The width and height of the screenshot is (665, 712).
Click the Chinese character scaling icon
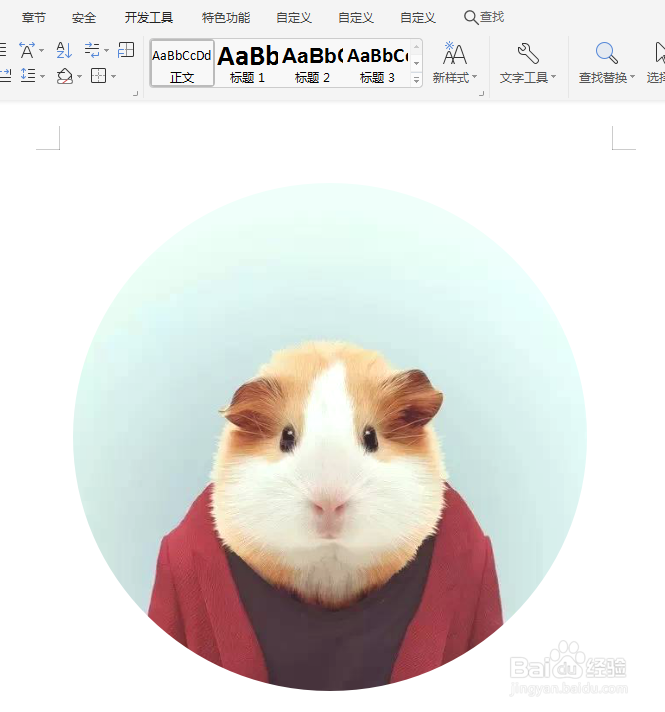(27, 50)
